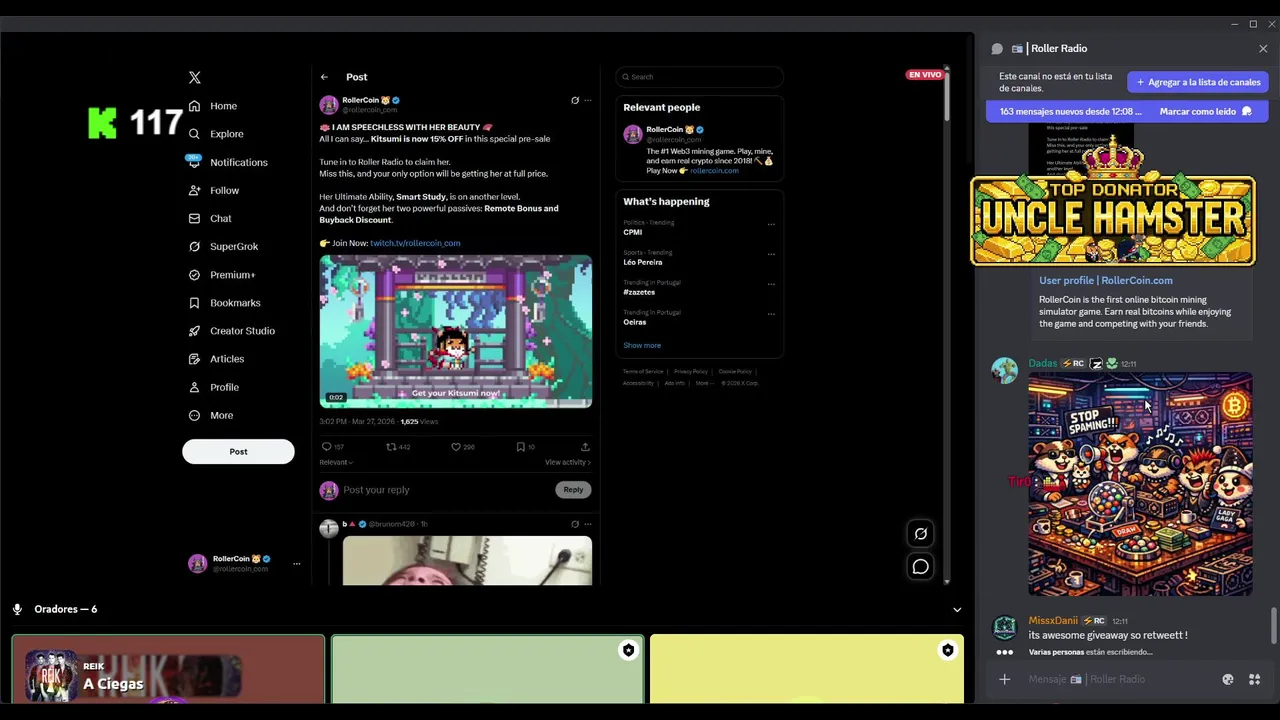Open the apps icon in chat bar

coord(1254,680)
